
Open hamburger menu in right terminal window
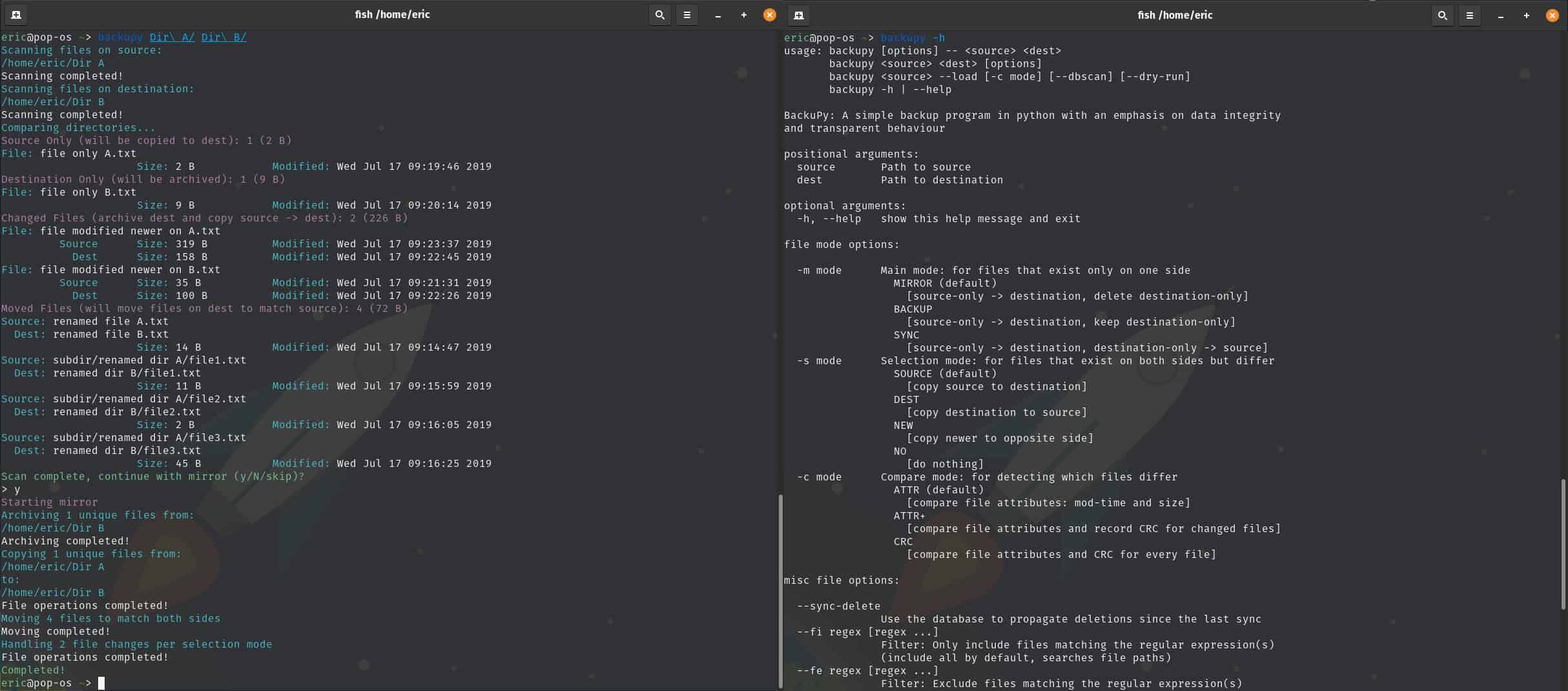(x=1469, y=14)
